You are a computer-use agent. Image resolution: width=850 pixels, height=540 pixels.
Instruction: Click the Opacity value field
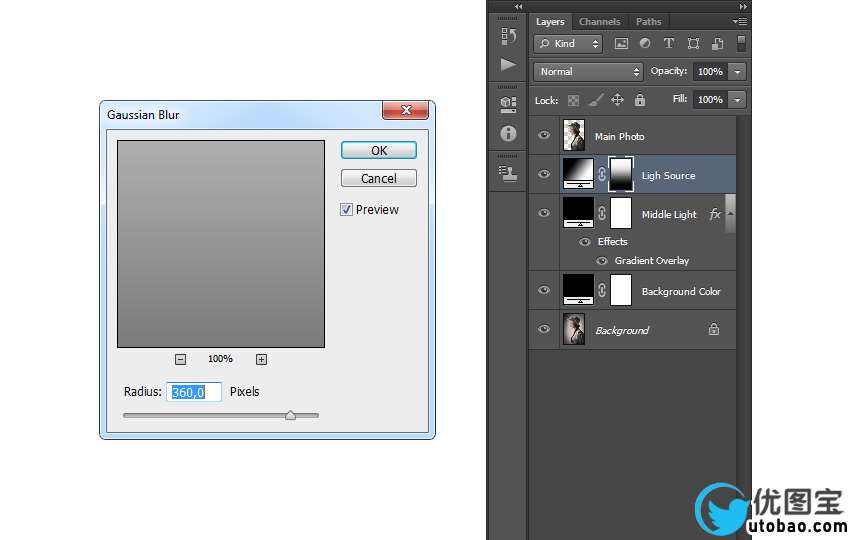(710, 72)
